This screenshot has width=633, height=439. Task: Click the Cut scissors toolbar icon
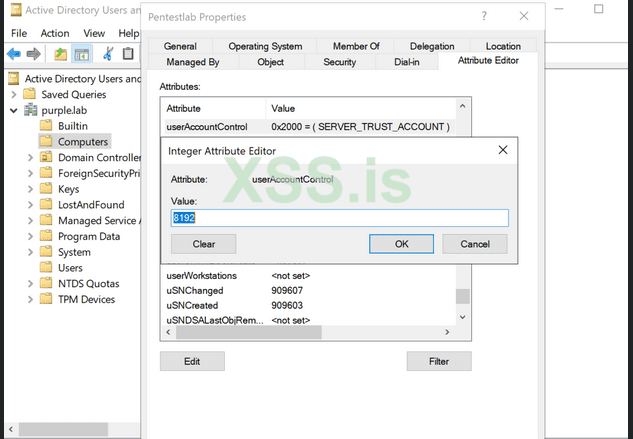[107, 54]
